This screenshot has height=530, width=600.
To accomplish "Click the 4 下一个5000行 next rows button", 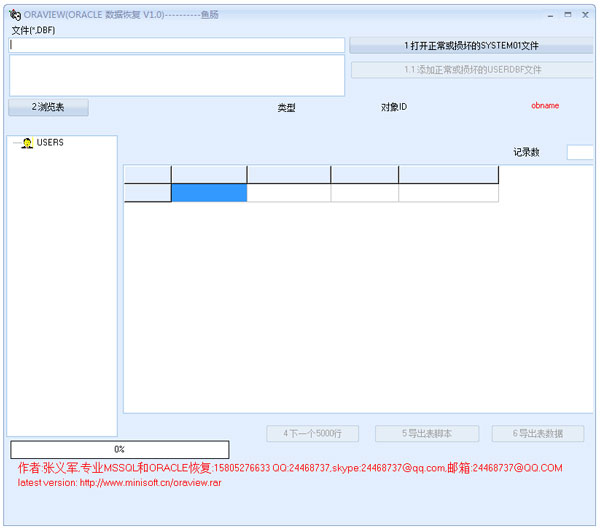I will 312,434.
